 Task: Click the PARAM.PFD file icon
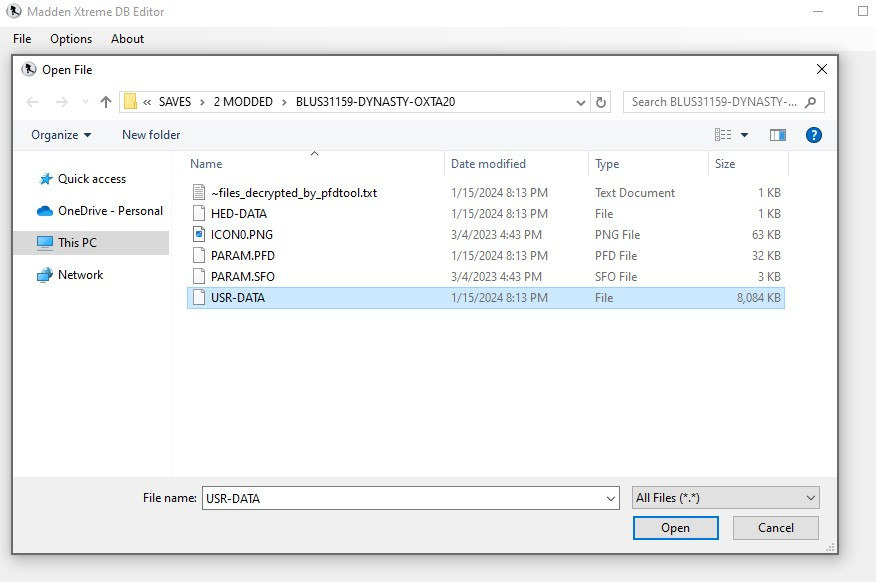pos(199,255)
